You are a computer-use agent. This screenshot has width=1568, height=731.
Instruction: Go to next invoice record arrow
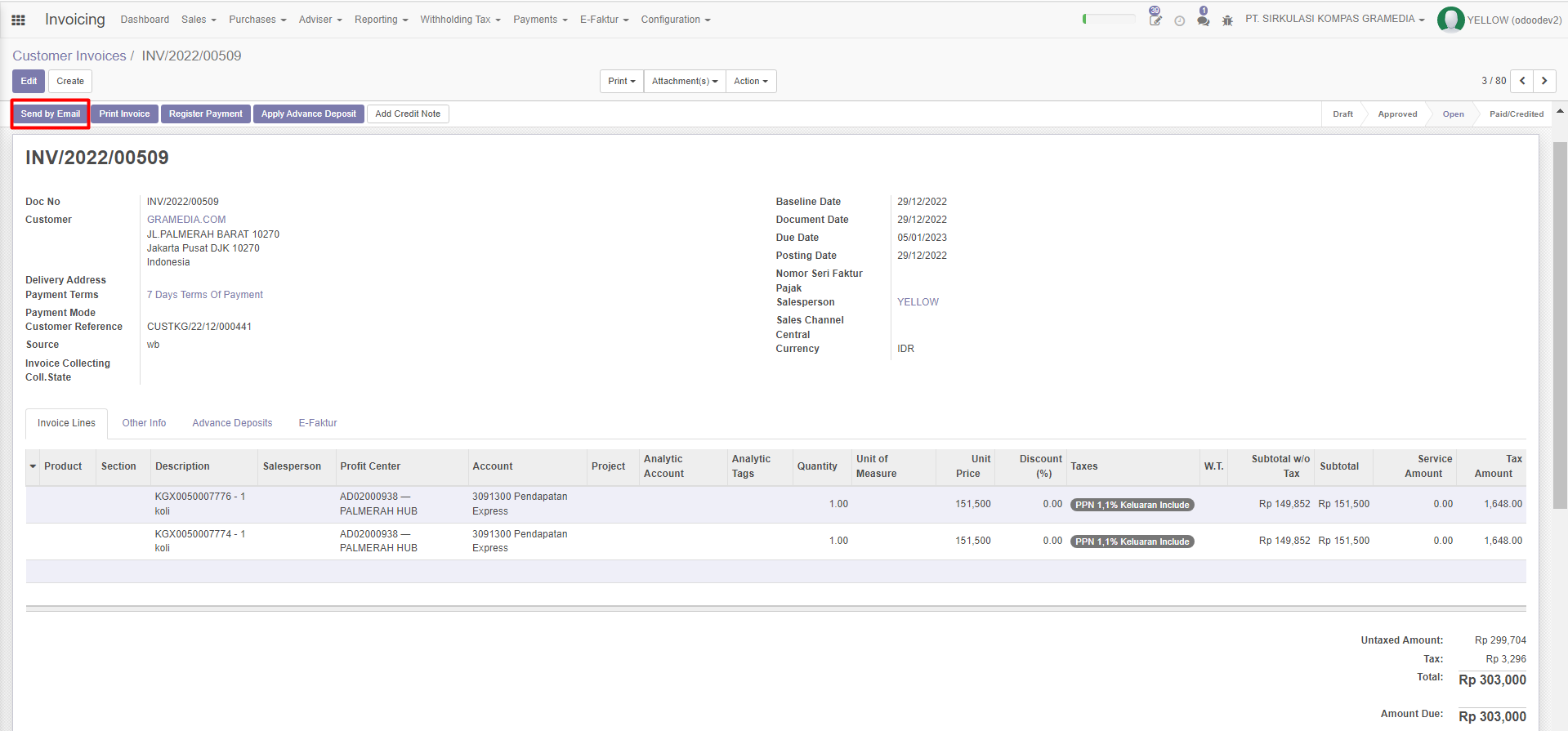[x=1544, y=81]
